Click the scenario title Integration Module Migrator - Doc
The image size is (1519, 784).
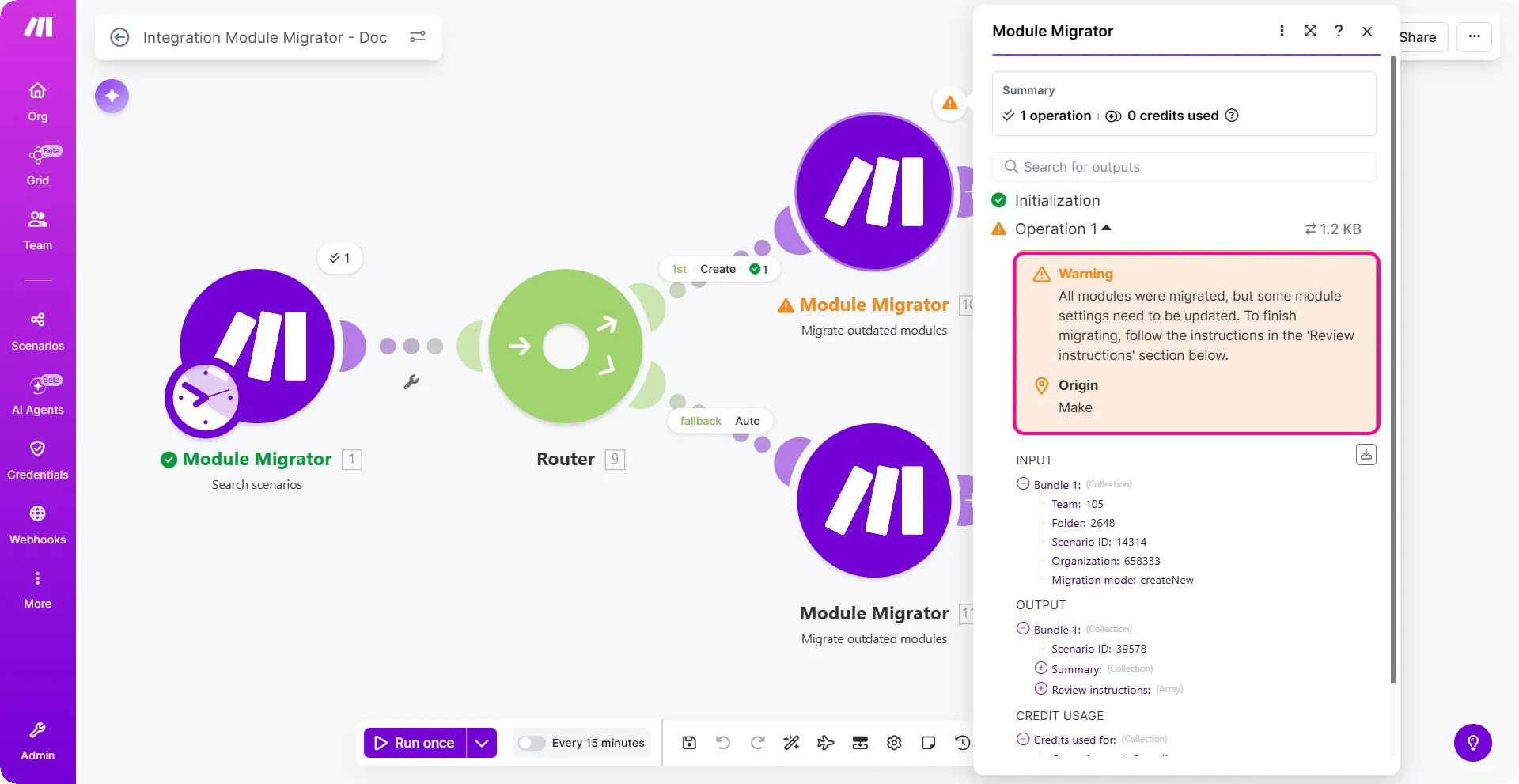265,37
